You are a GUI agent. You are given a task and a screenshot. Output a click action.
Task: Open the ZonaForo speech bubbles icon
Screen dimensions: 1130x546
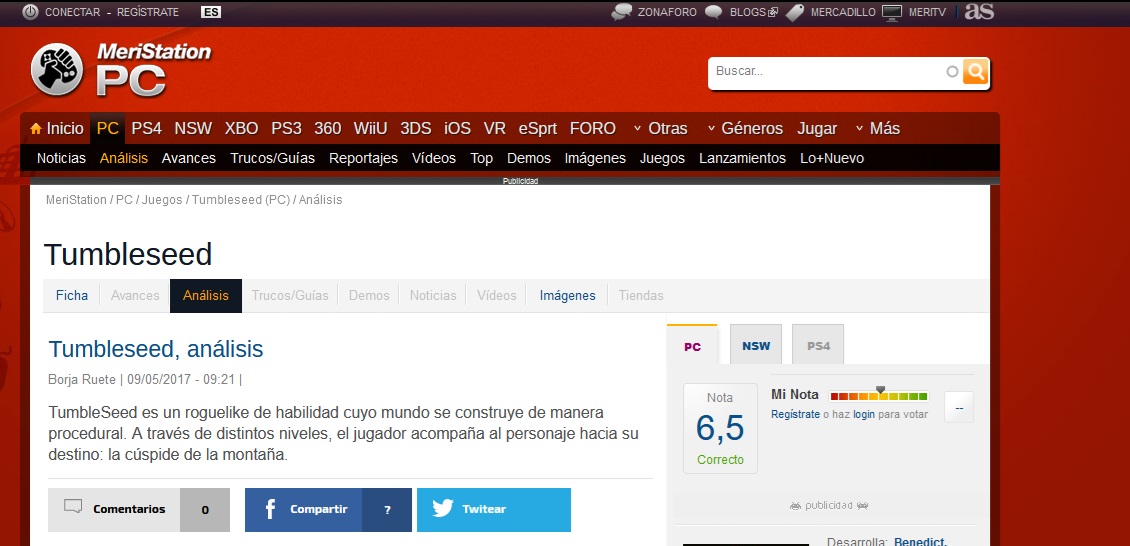click(622, 12)
